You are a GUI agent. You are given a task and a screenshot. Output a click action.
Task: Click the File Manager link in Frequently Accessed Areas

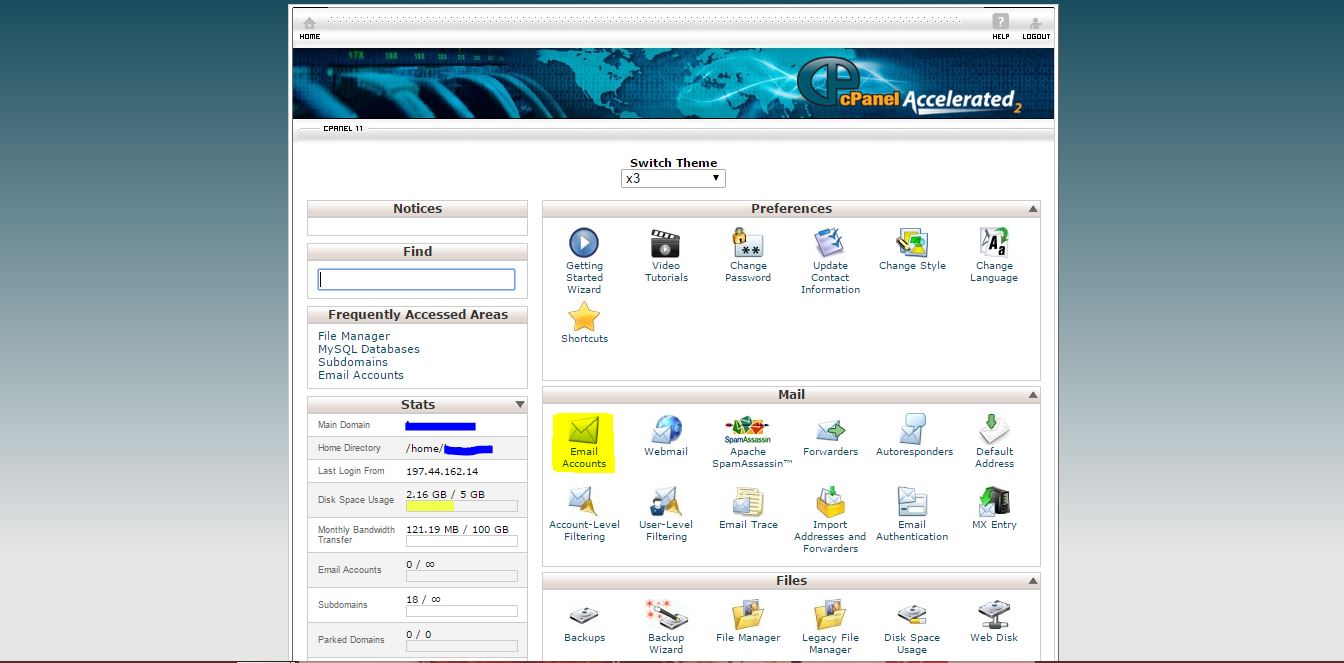click(x=354, y=336)
